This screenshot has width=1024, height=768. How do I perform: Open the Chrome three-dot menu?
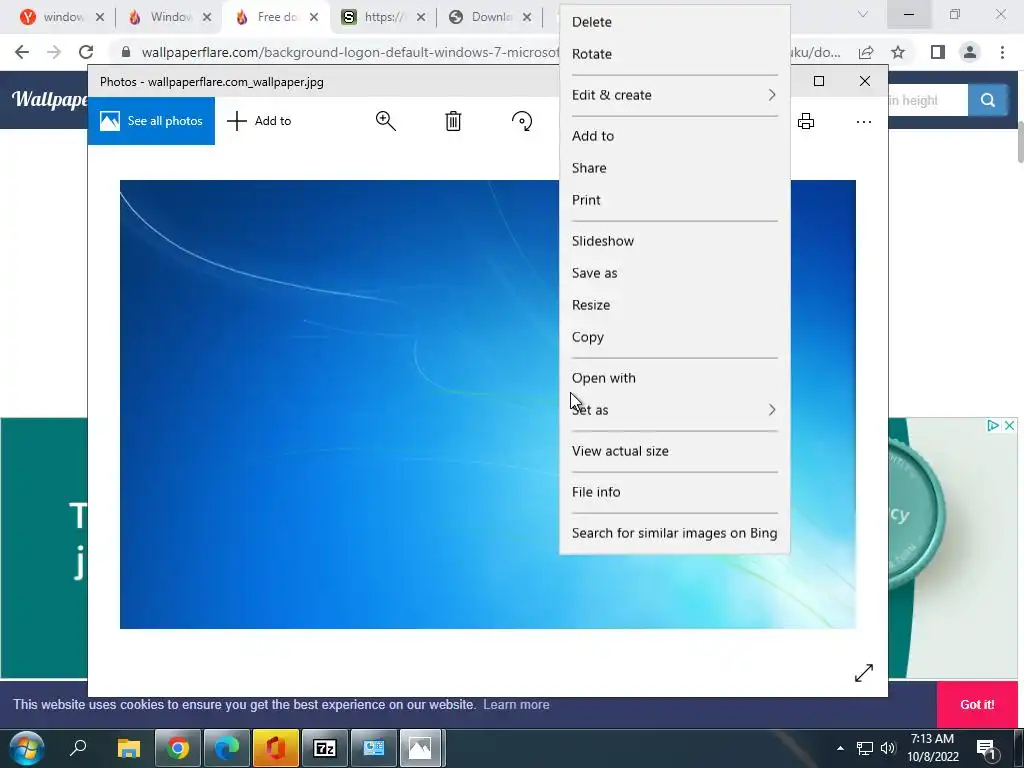[1002, 52]
